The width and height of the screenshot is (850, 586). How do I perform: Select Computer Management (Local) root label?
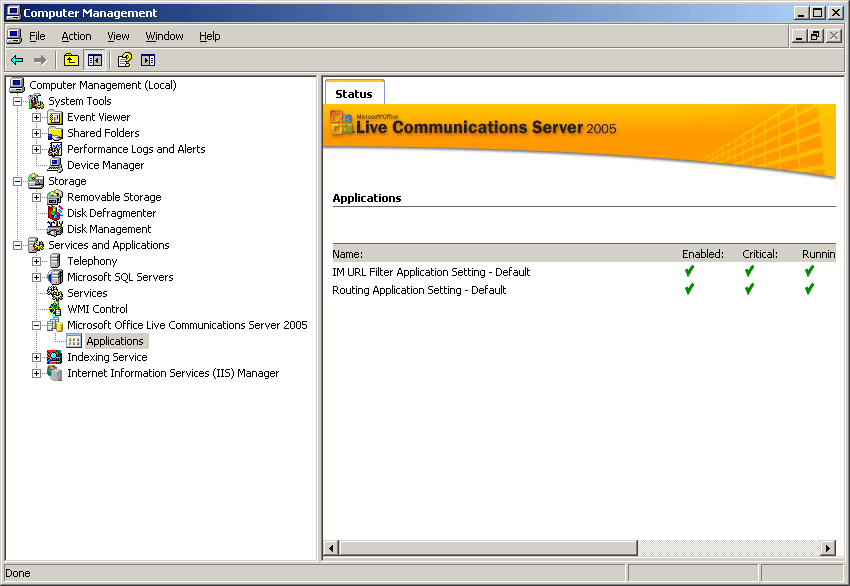103,85
